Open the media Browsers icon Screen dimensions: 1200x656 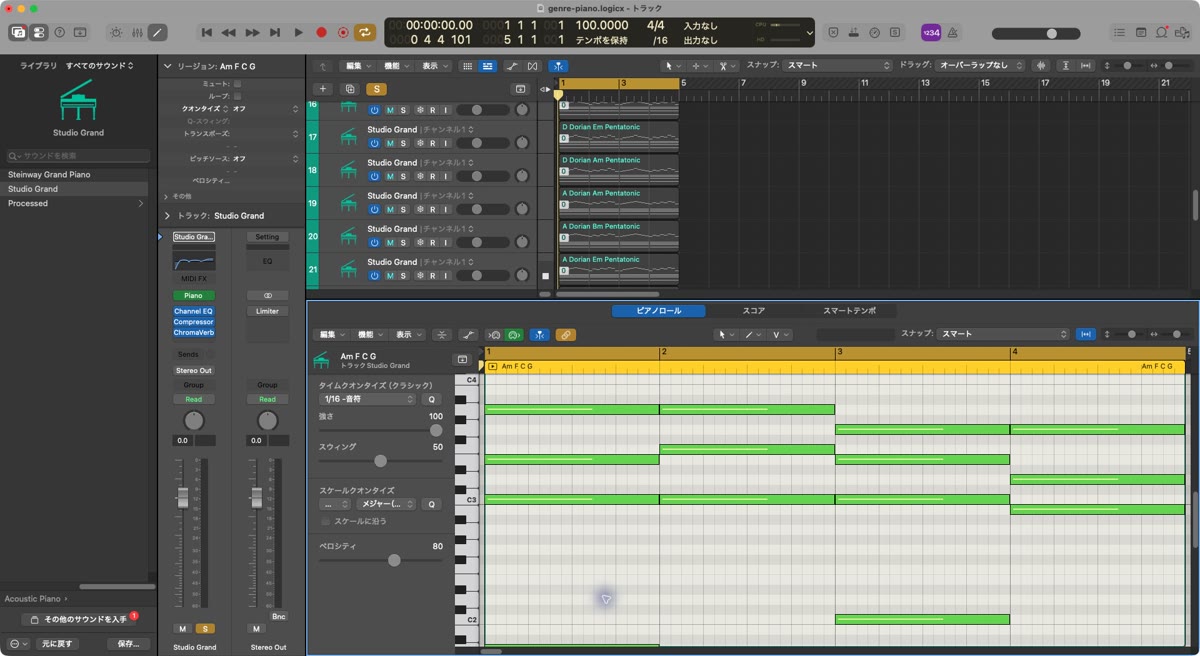[x=1181, y=32]
